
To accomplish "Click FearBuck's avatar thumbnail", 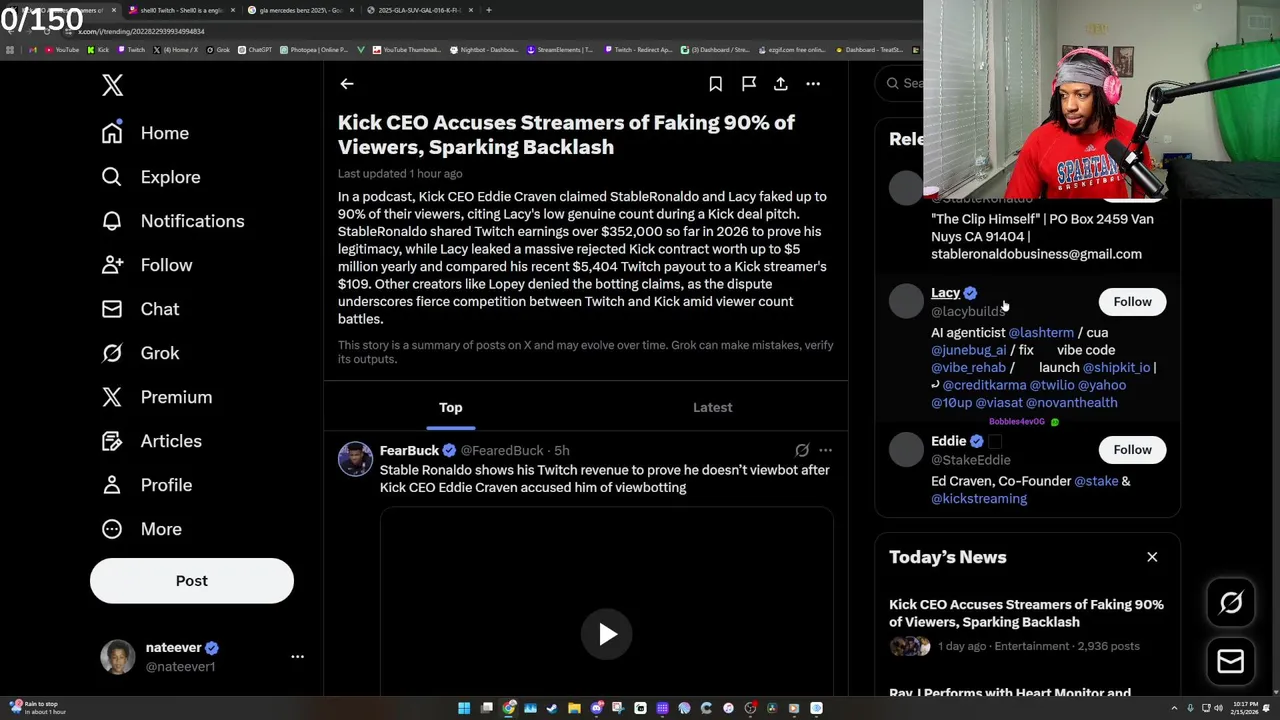I will pyautogui.click(x=355, y=460).
